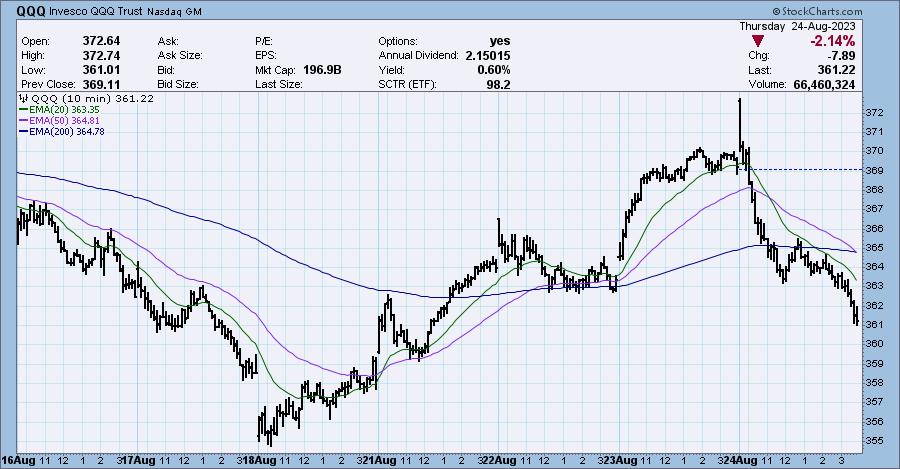Click the 361 price axis label

pyautogui.click(x=874, y=324)
